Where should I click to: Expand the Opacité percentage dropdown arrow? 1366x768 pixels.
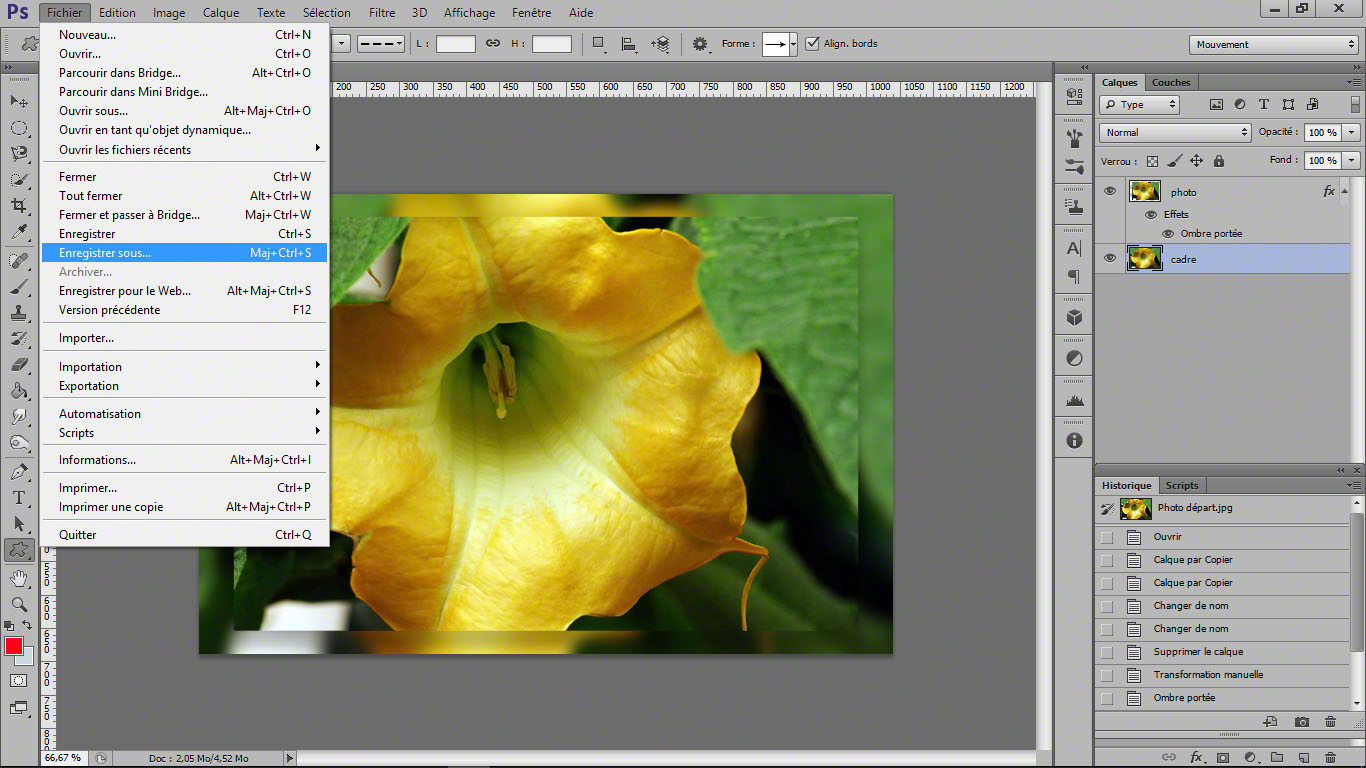pyautogui.click(x=1352, y=132)
